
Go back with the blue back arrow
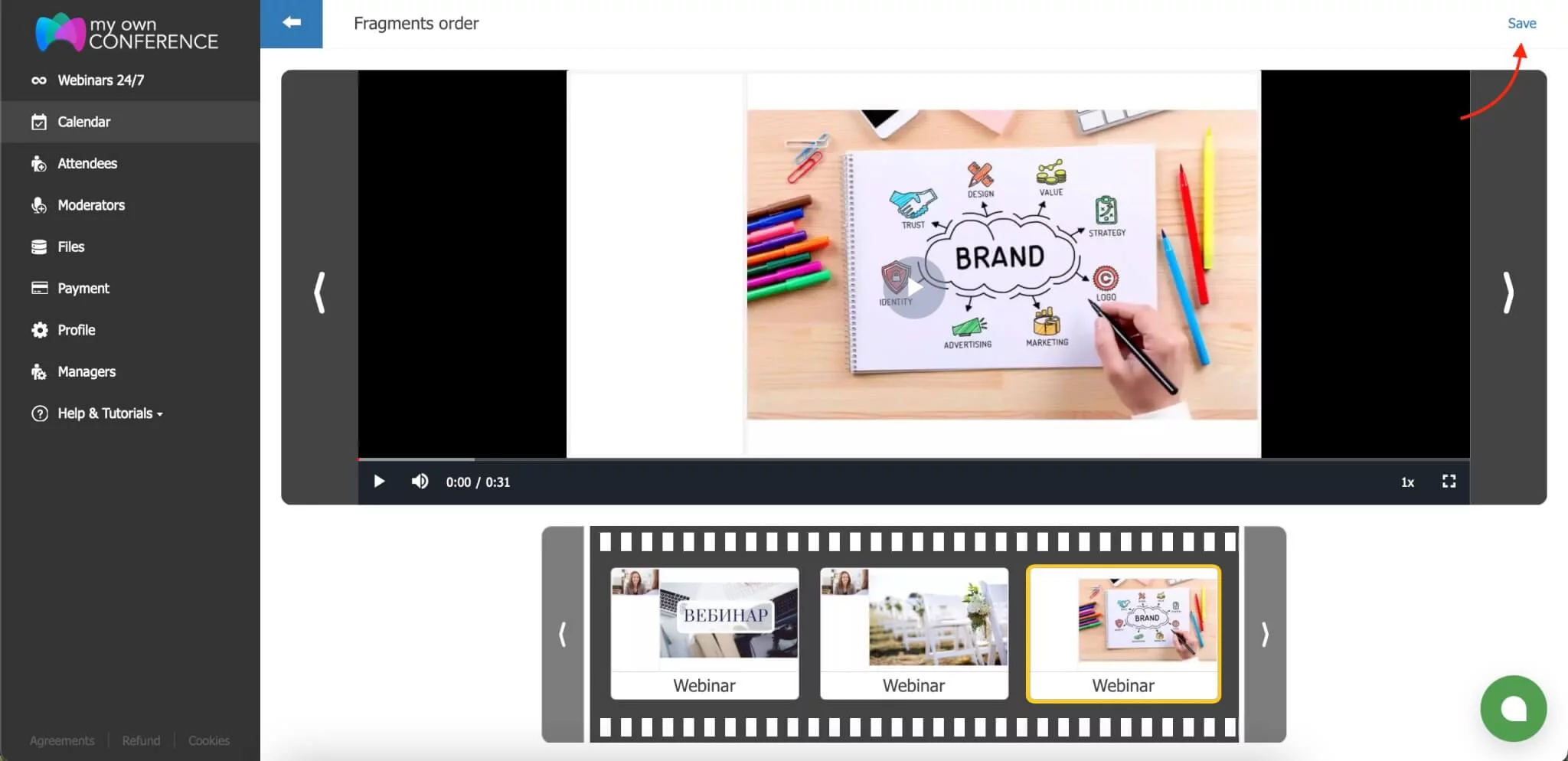pyautogui.click(x=291, y=22)
